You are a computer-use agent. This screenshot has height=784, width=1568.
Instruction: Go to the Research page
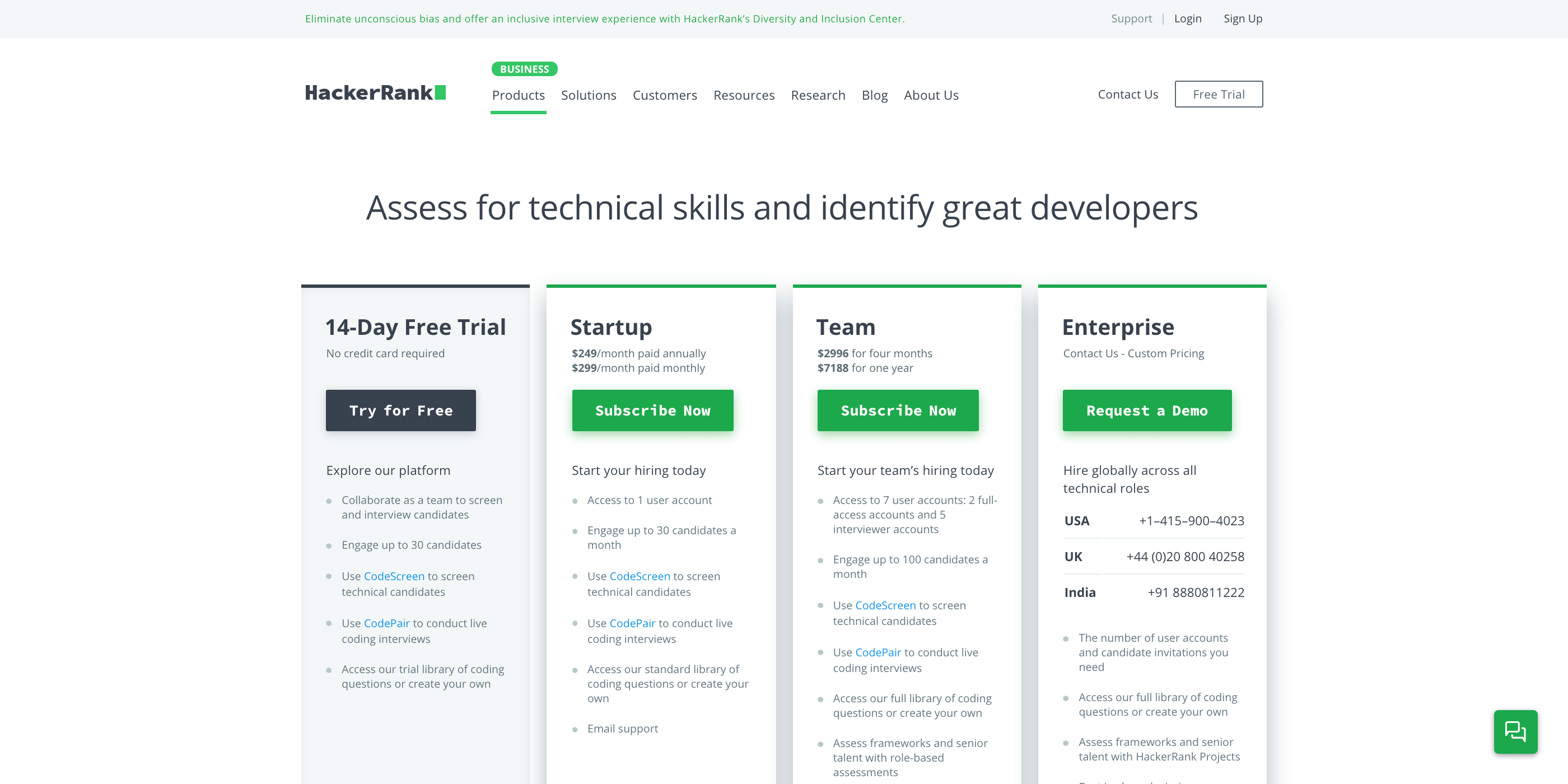[x=818, y=95]
